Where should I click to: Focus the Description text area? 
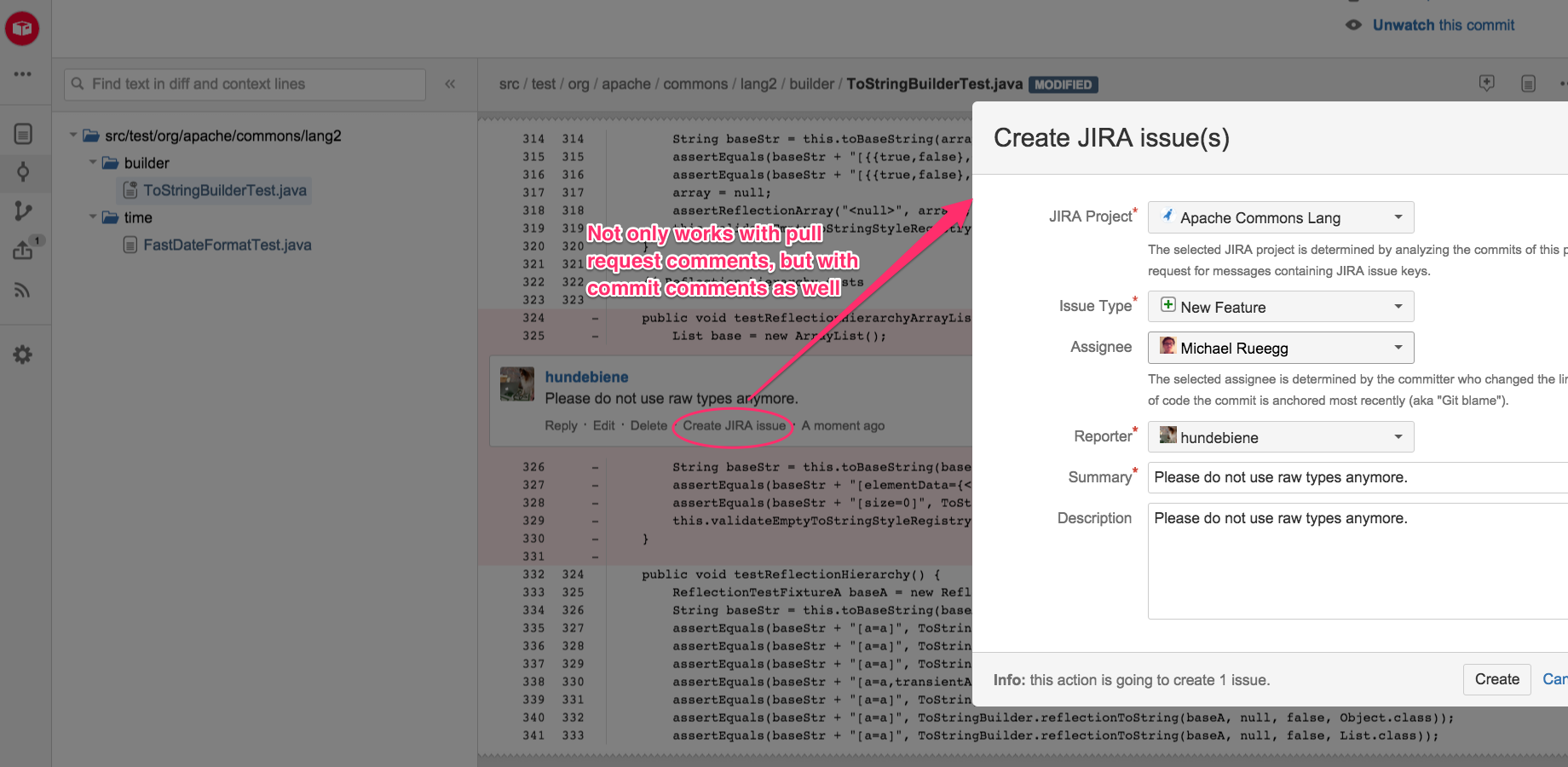[x=1358, y=561]
